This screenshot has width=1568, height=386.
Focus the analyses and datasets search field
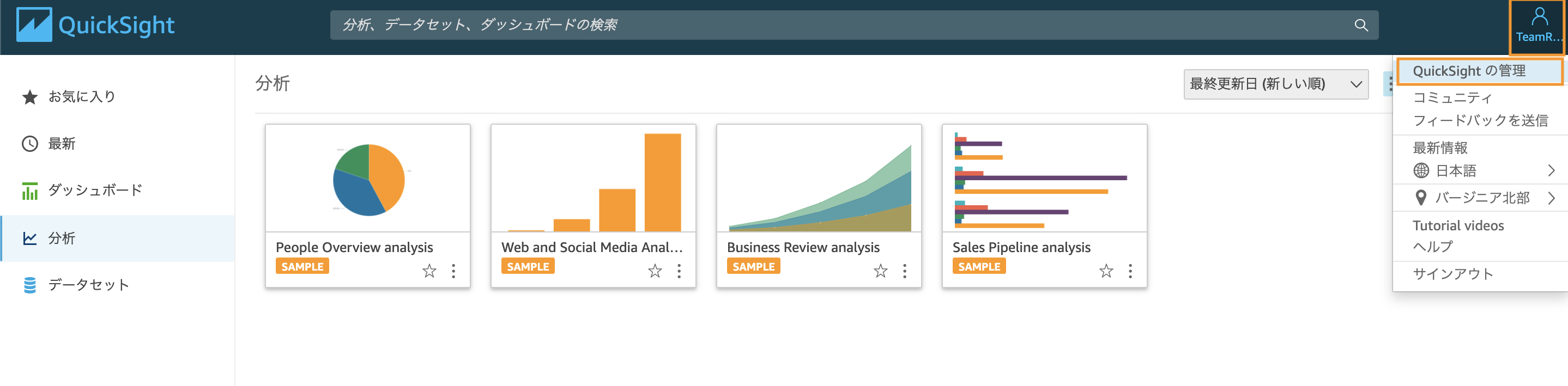coord(840,25)
